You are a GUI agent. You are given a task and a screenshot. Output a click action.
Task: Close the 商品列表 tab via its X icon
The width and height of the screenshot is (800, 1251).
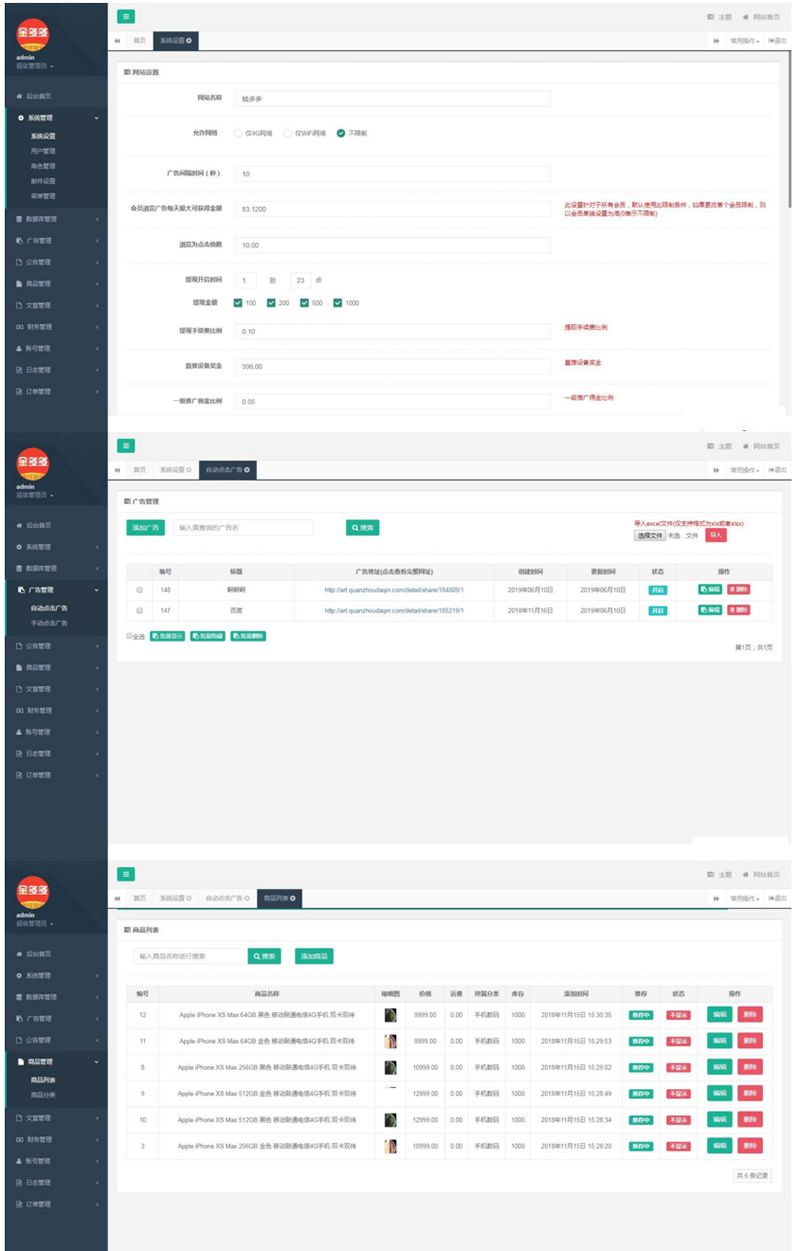coord(293,899)
